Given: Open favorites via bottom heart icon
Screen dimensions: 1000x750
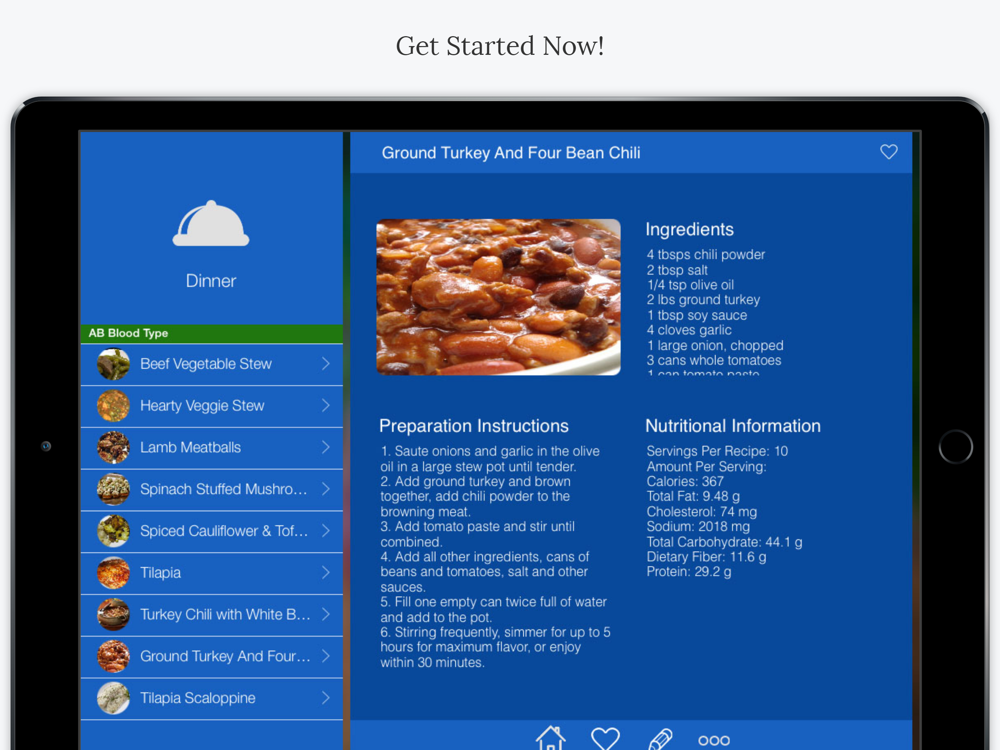Looking at the screenshot, I should click(x=605, y=738).
